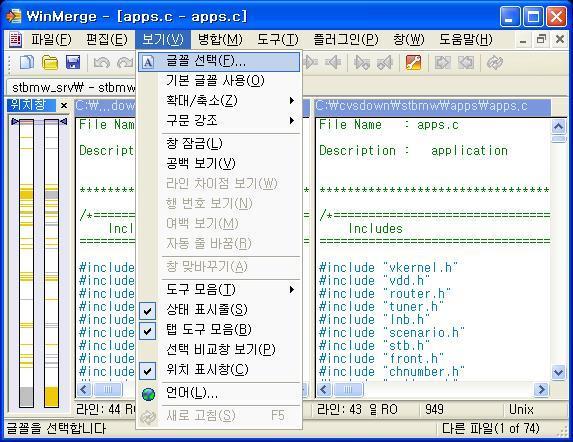Open the 창(W) menu
The height and width of the screenshot is (442, 573).
point(409,39)
